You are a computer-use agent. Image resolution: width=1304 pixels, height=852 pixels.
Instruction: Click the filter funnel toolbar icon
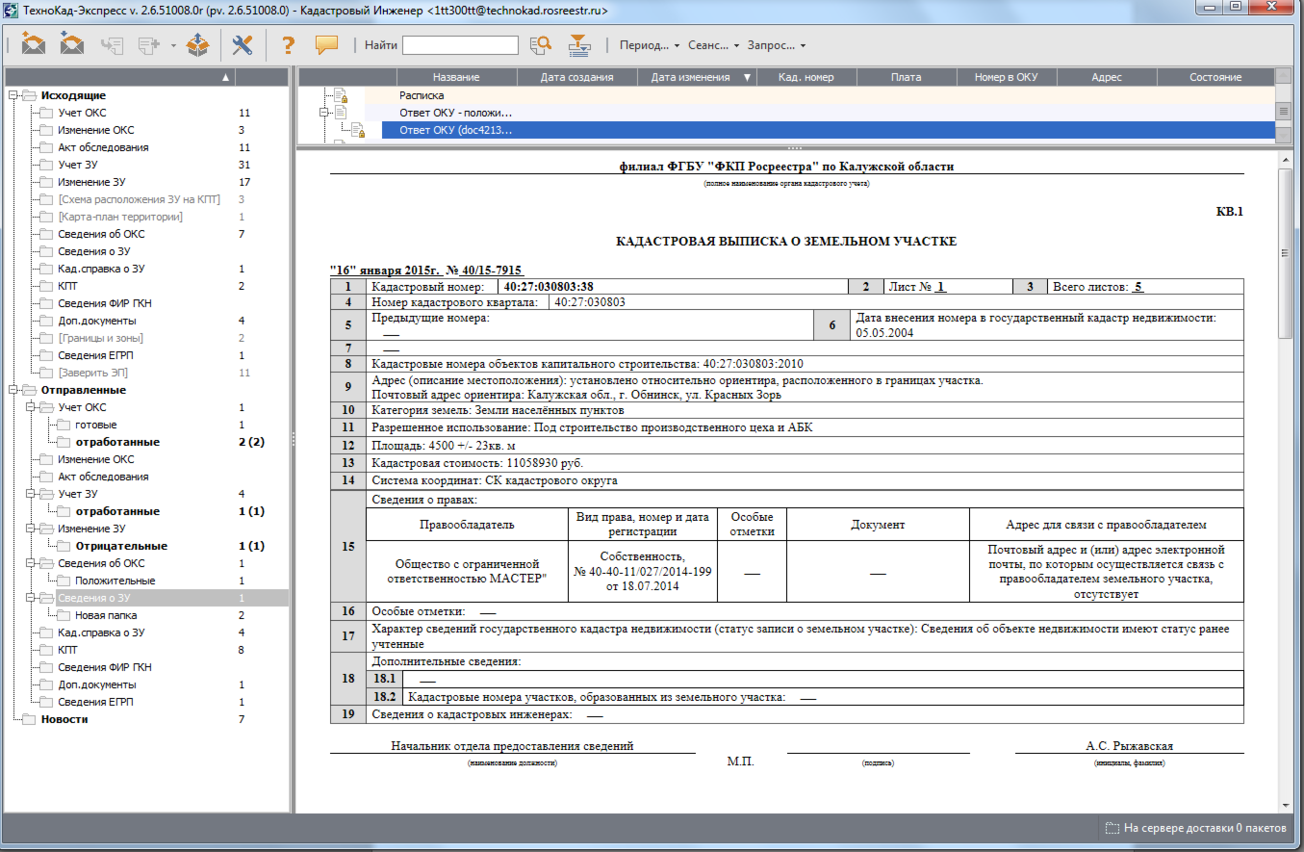[579, 45]
